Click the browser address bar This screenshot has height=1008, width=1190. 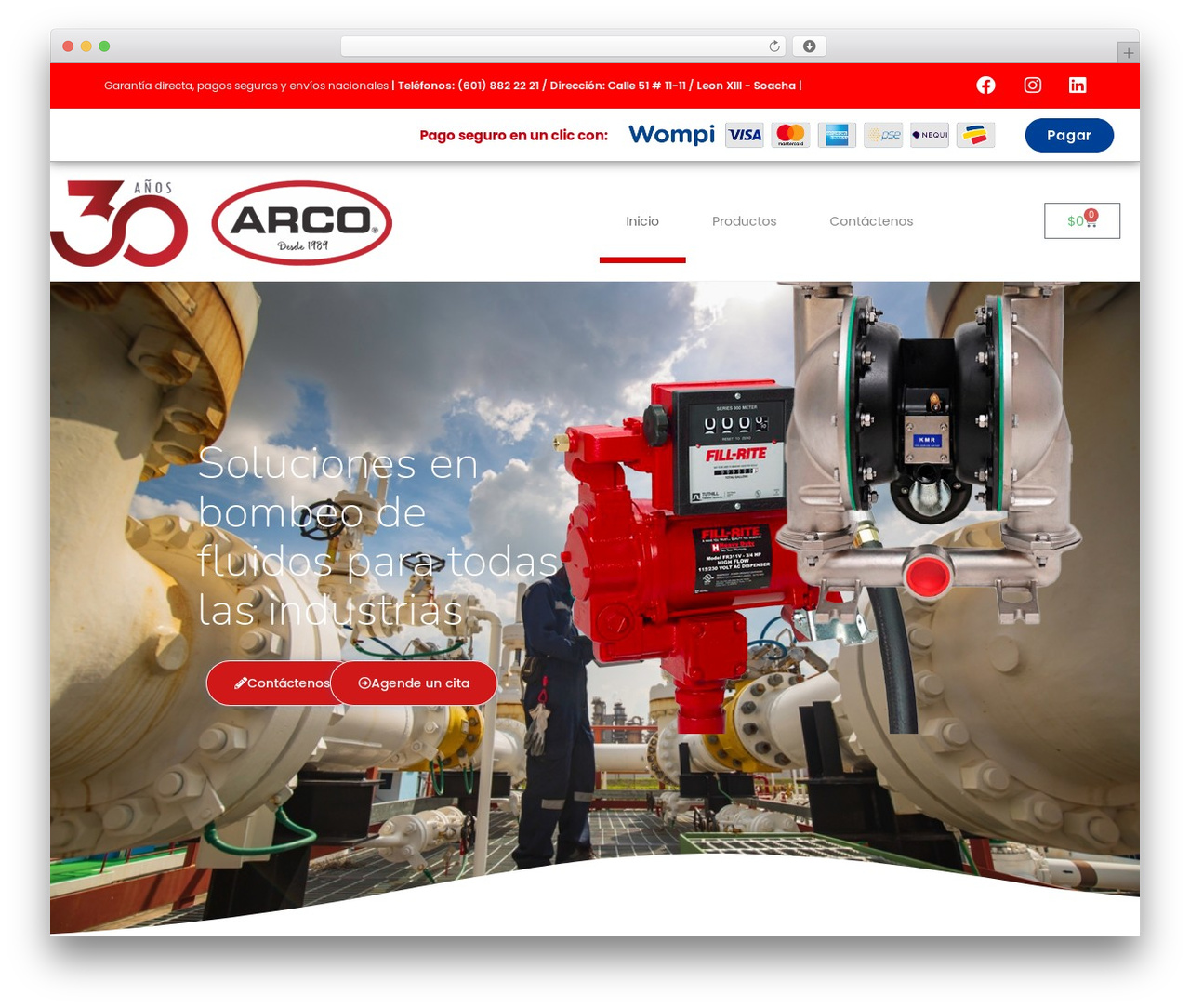pyautogui.click(x=562, y=46)
